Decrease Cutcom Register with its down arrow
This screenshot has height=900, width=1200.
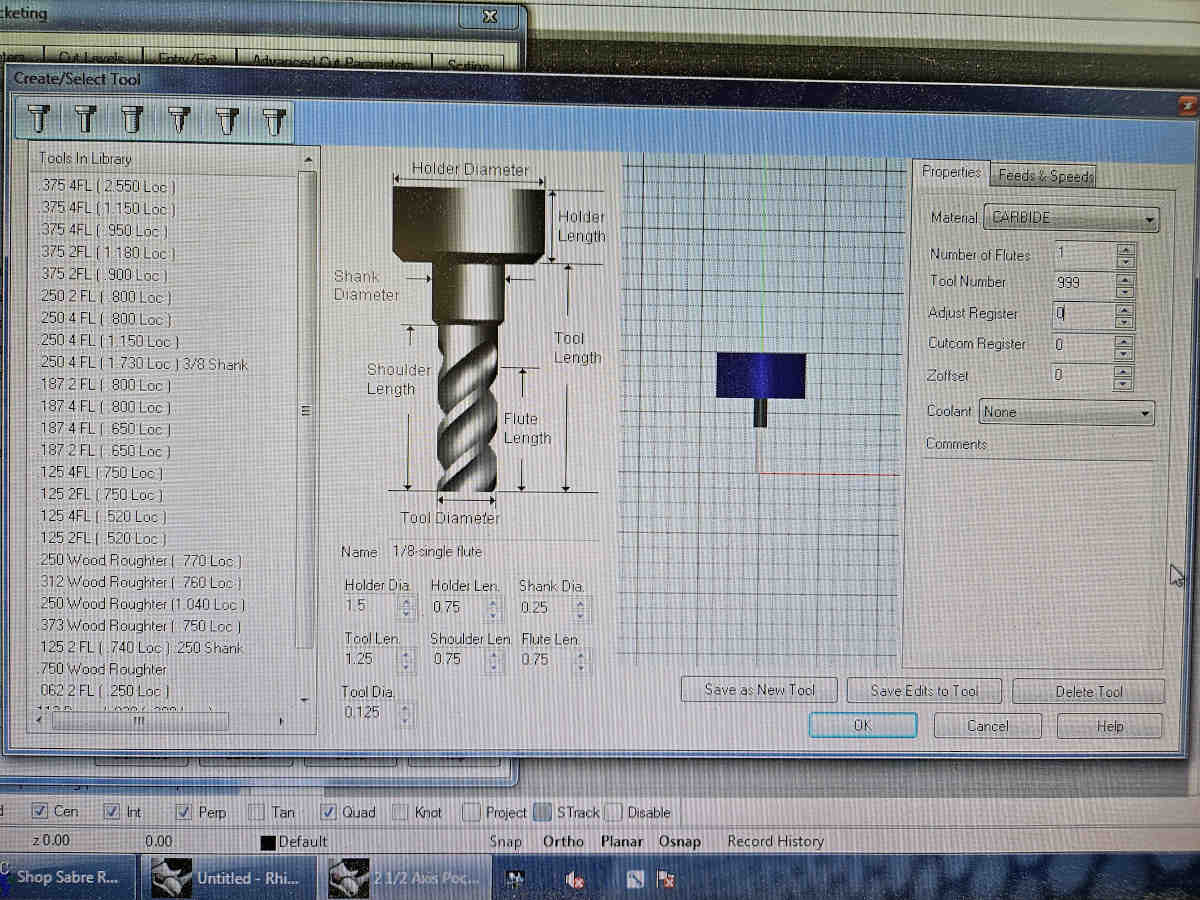(x=1125, y=353)
